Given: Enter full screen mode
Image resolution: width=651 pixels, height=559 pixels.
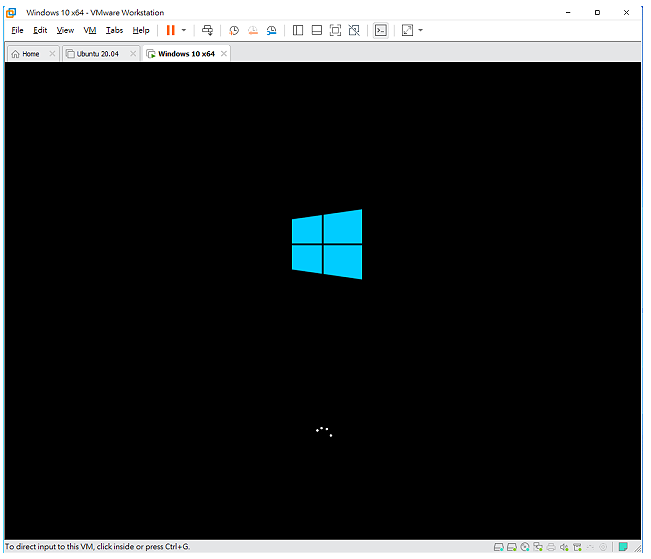Looking at the screenshot, I should [335, 30].
